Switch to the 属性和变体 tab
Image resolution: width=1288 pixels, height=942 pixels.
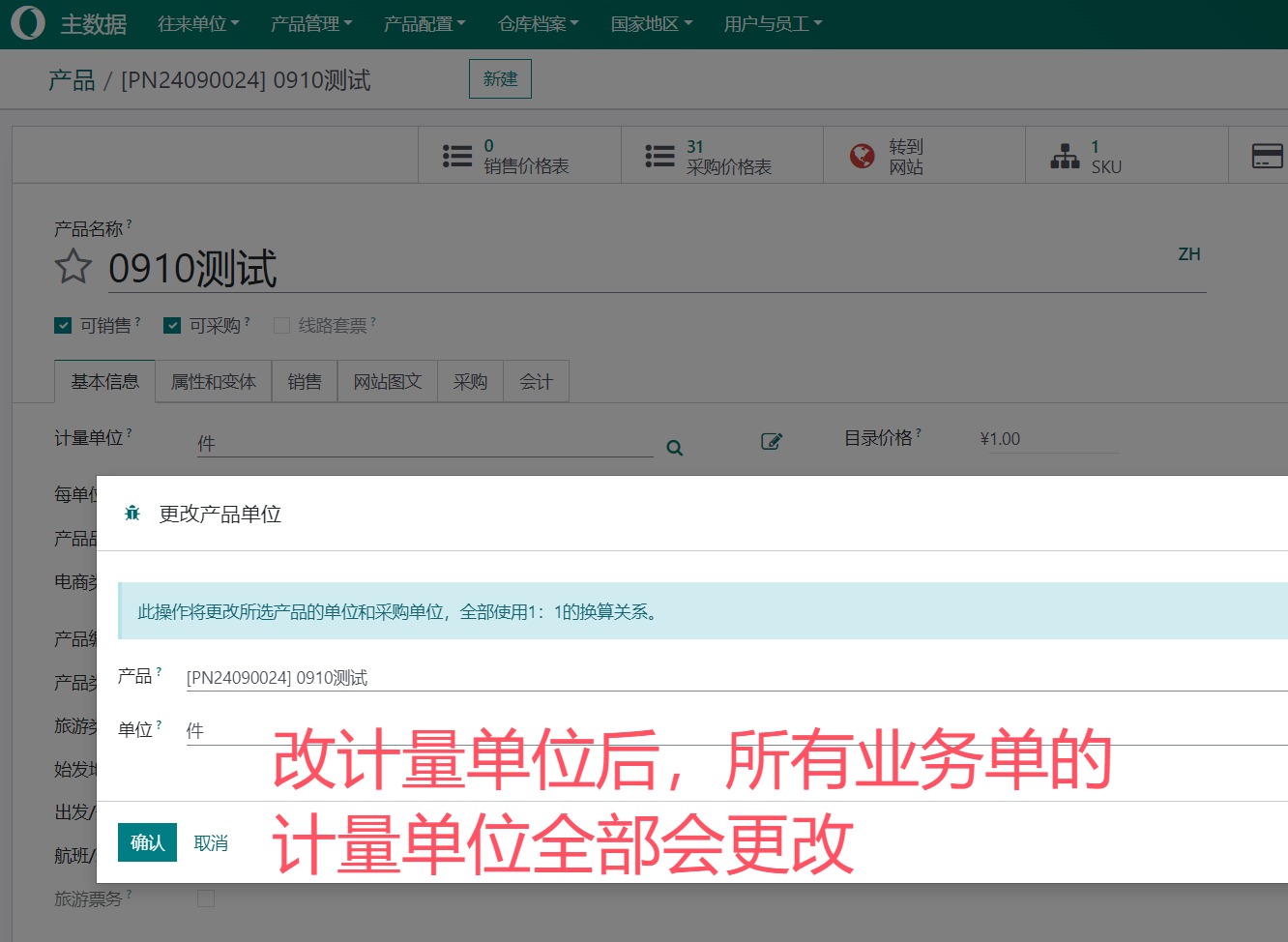pos(214,382)
